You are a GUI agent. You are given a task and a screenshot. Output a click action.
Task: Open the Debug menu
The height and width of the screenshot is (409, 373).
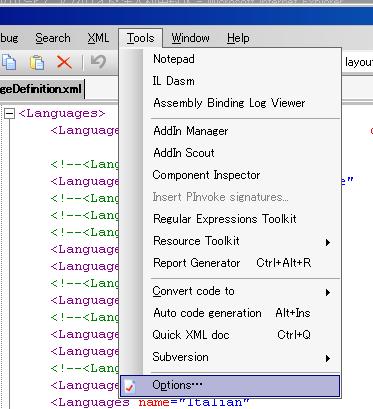coord(9,38)
